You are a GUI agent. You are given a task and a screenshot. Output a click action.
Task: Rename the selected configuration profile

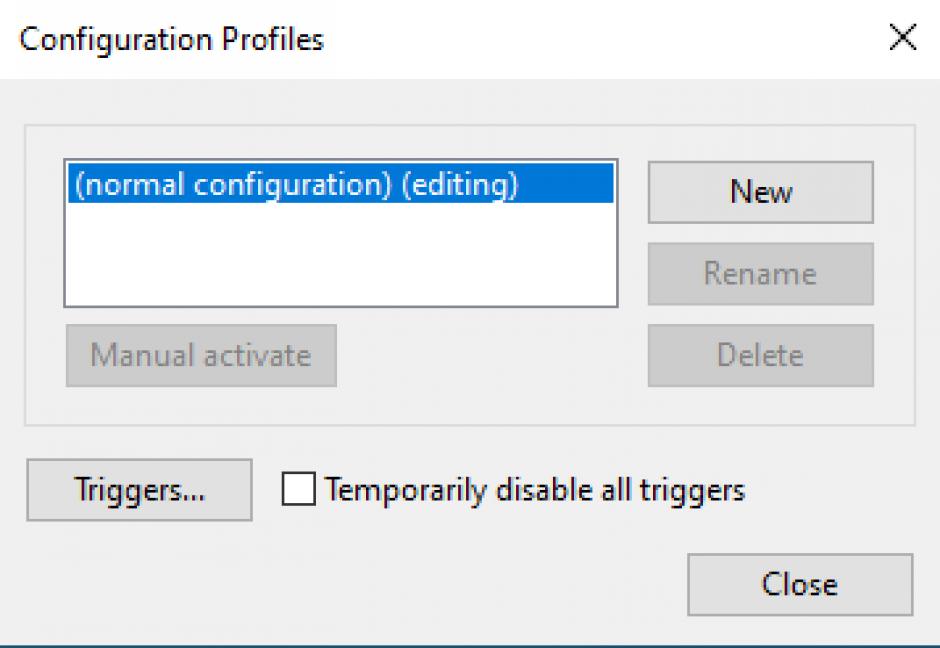(x=760, y=274)
